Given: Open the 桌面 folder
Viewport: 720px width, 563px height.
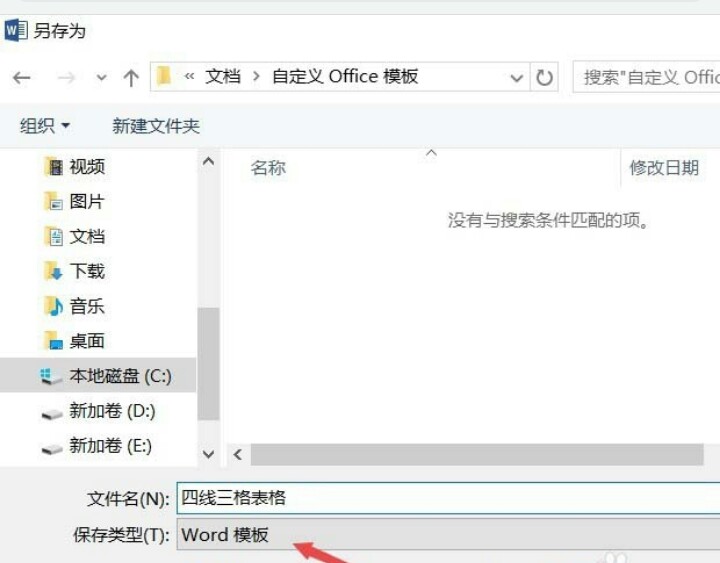Looking at the screenshot, I should click(74, 341).
